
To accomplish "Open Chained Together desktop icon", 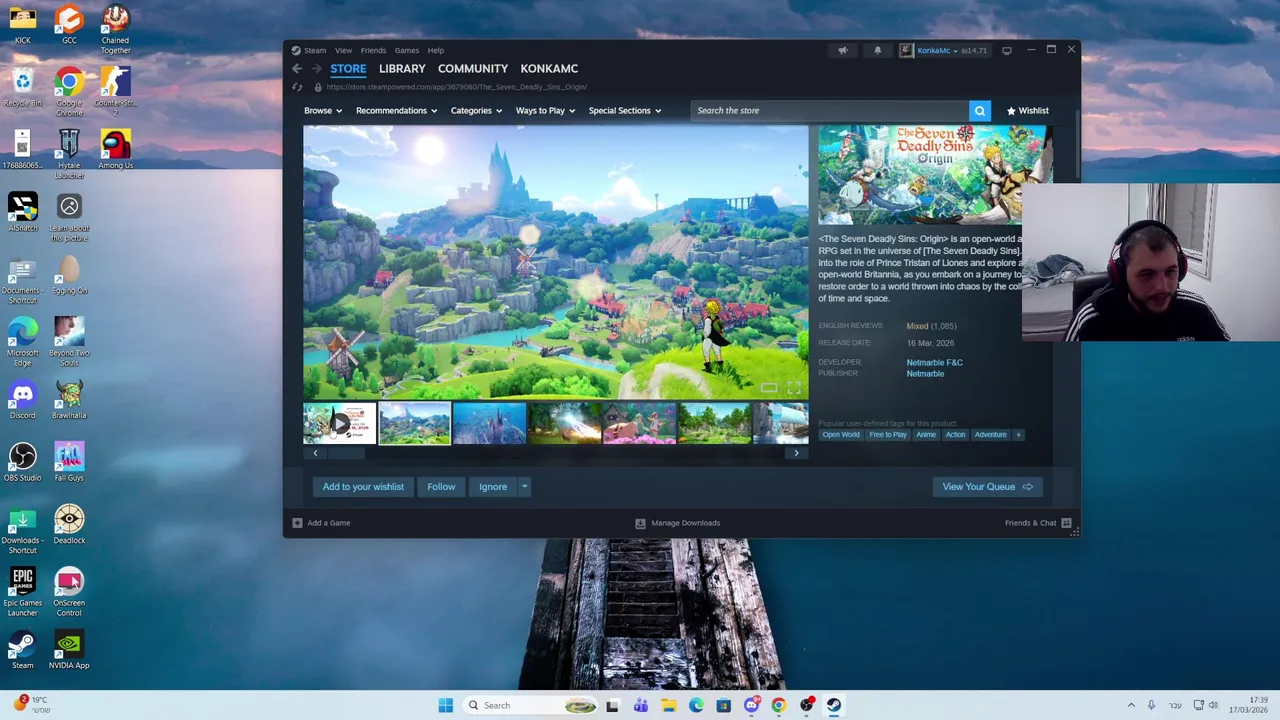I will tap(115, 30).
